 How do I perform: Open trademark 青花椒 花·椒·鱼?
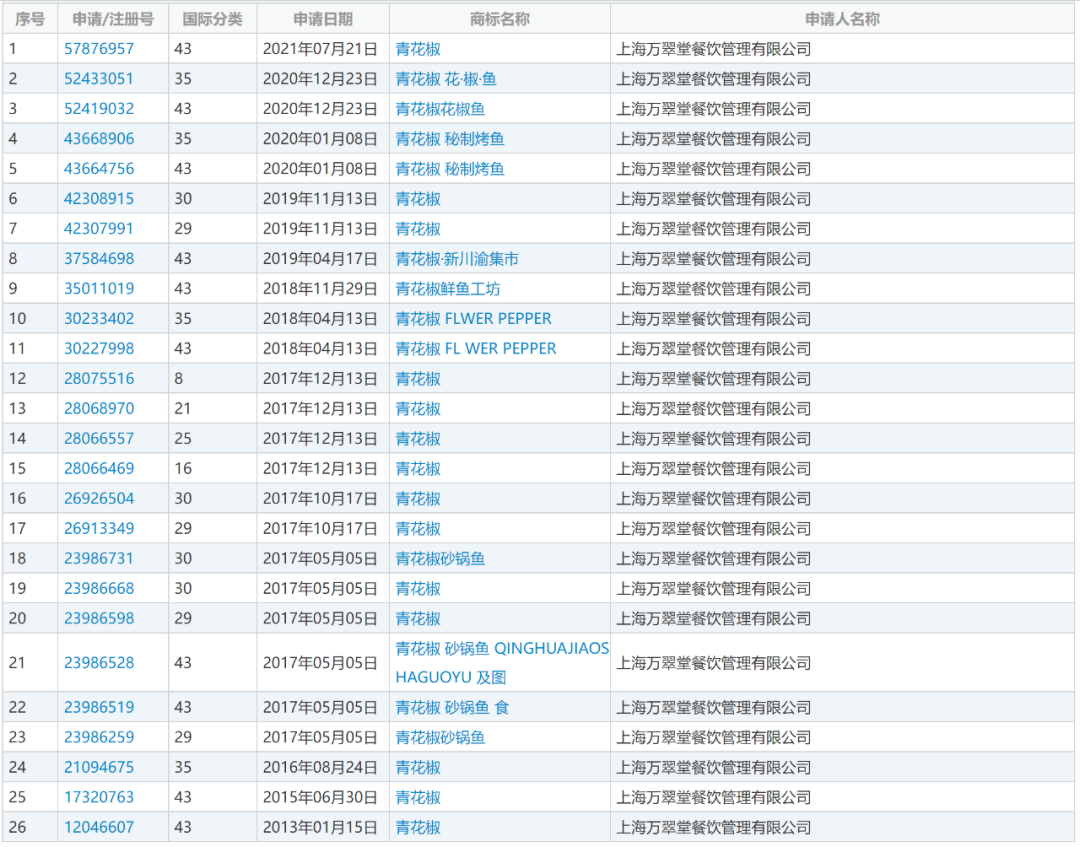click(446, 79)
